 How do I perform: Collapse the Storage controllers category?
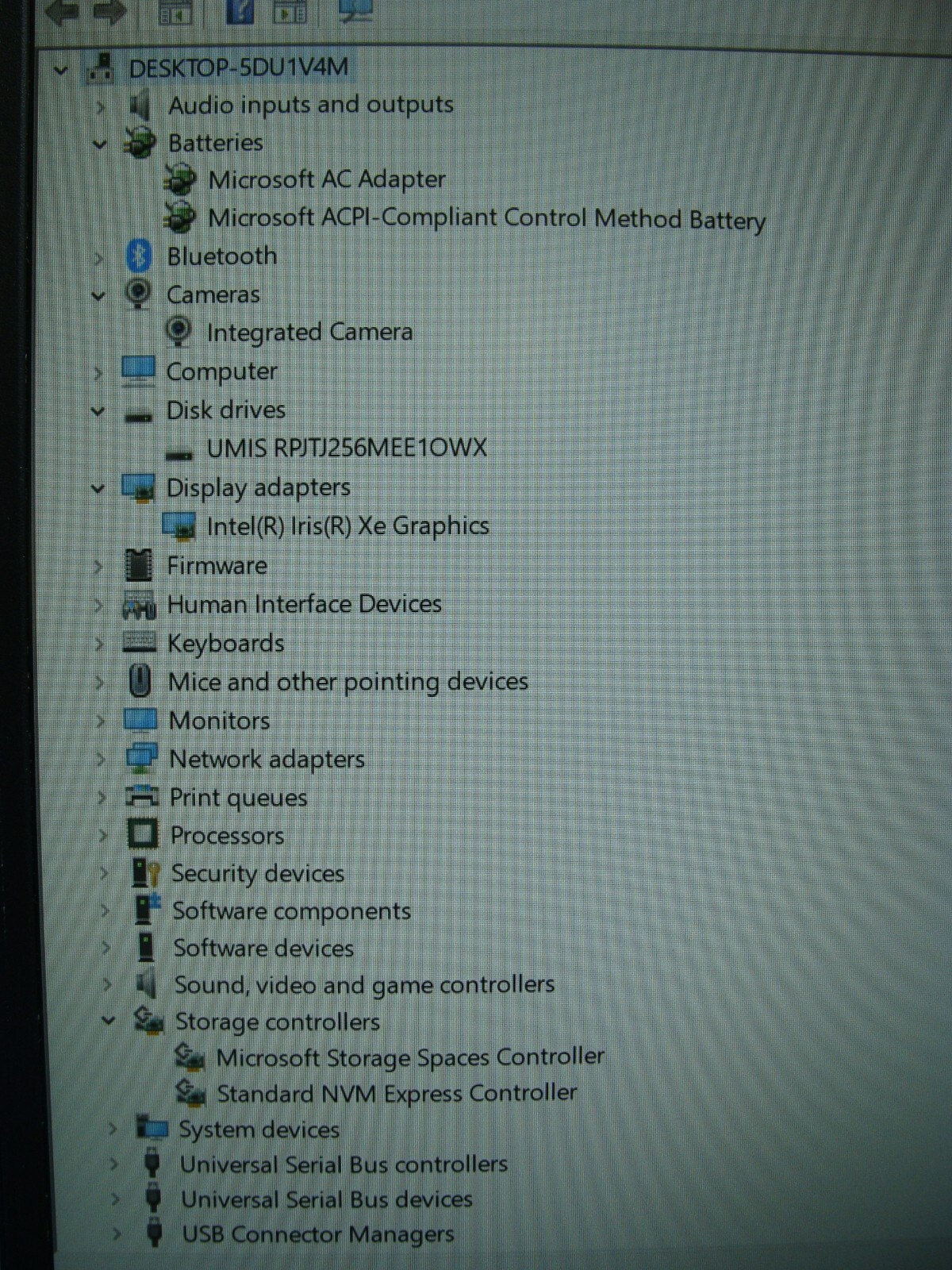109,1021
